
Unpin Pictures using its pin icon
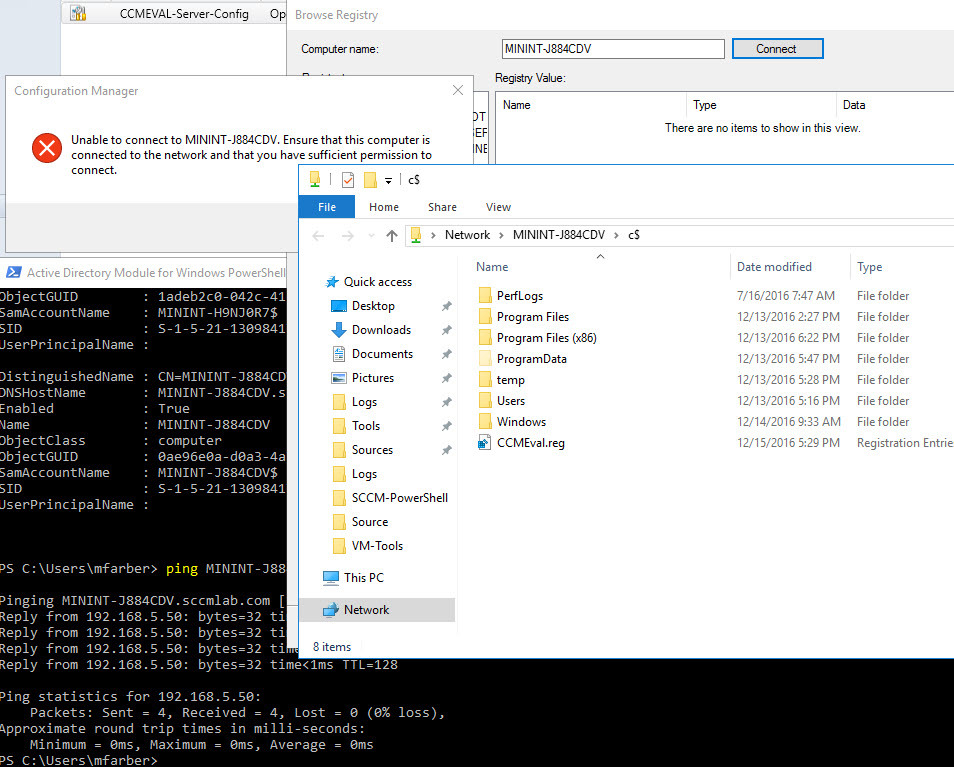point(447,378)
